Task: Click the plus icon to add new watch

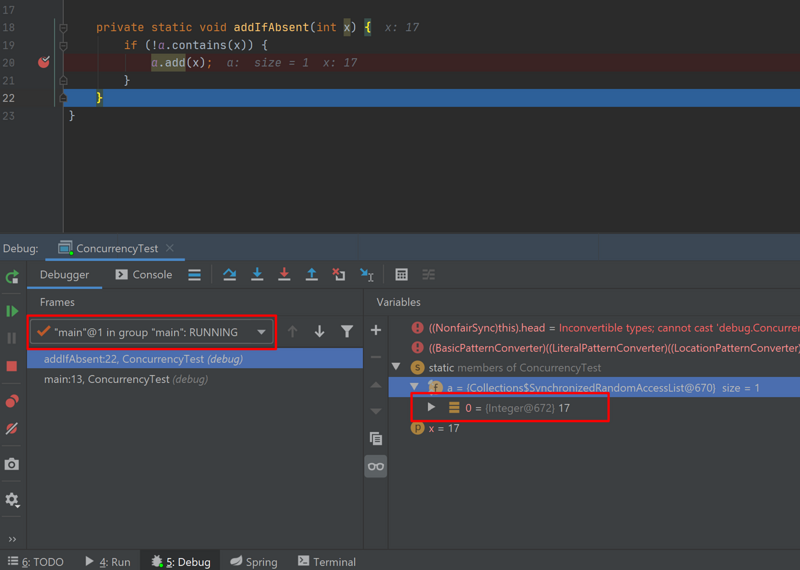Action: [x=376, y=330]
